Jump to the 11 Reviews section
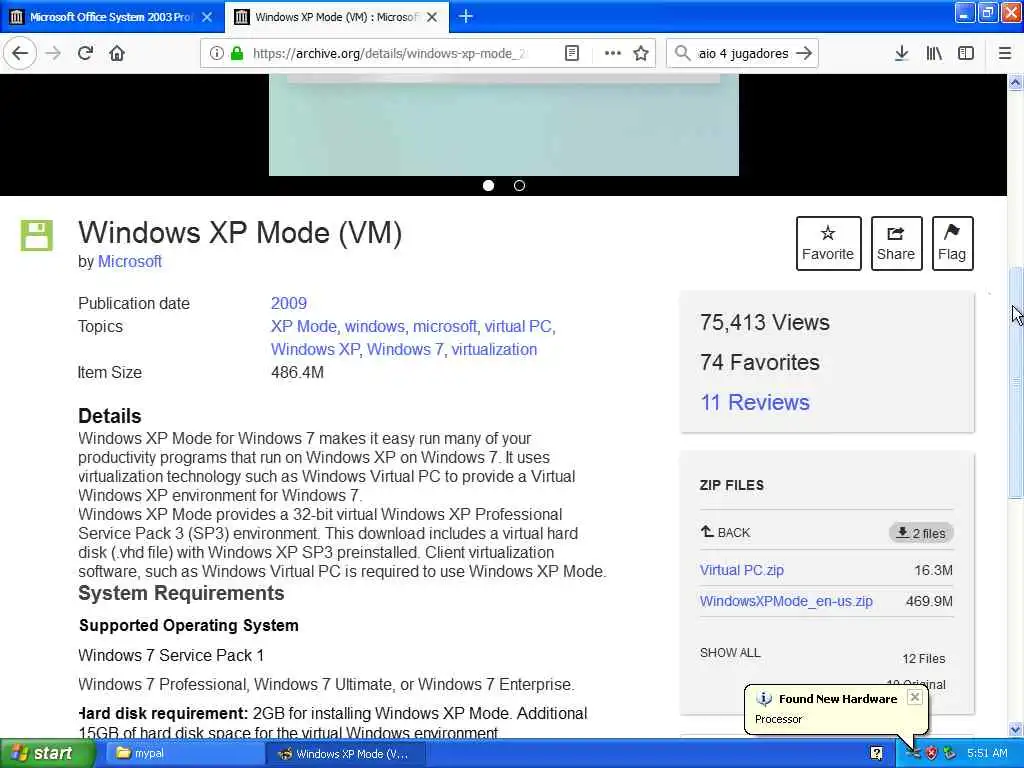Image resolution: width=1024 pixels, height=768 pixels. pyautogui.click(x=754, y=402)
